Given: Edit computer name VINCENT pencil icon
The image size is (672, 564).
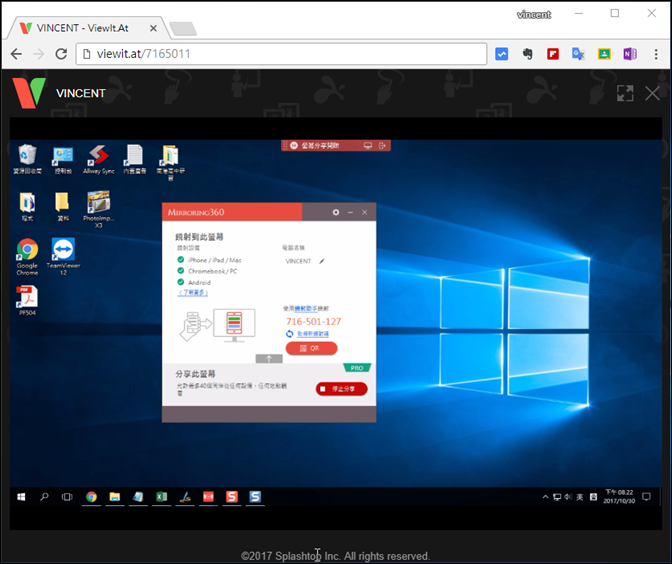Looking at the screenshot, I should pos(322,261).
